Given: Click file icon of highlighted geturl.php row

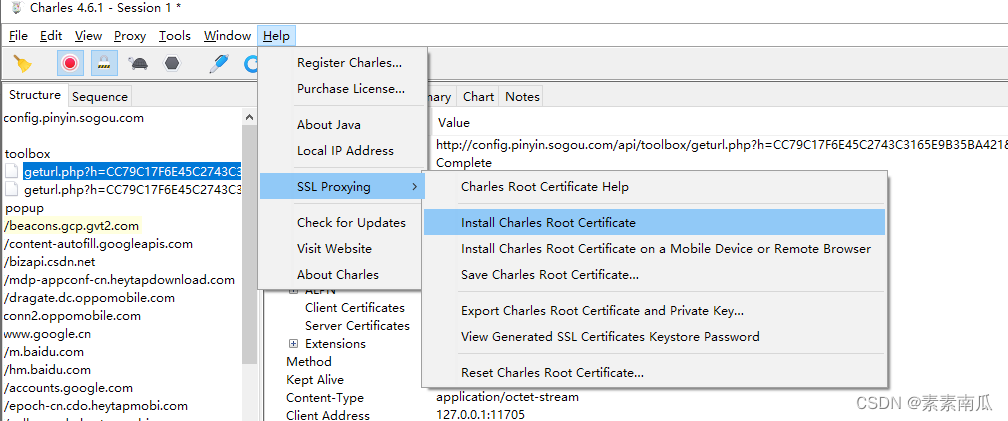Looking at the screenshot, I should 12,172.
